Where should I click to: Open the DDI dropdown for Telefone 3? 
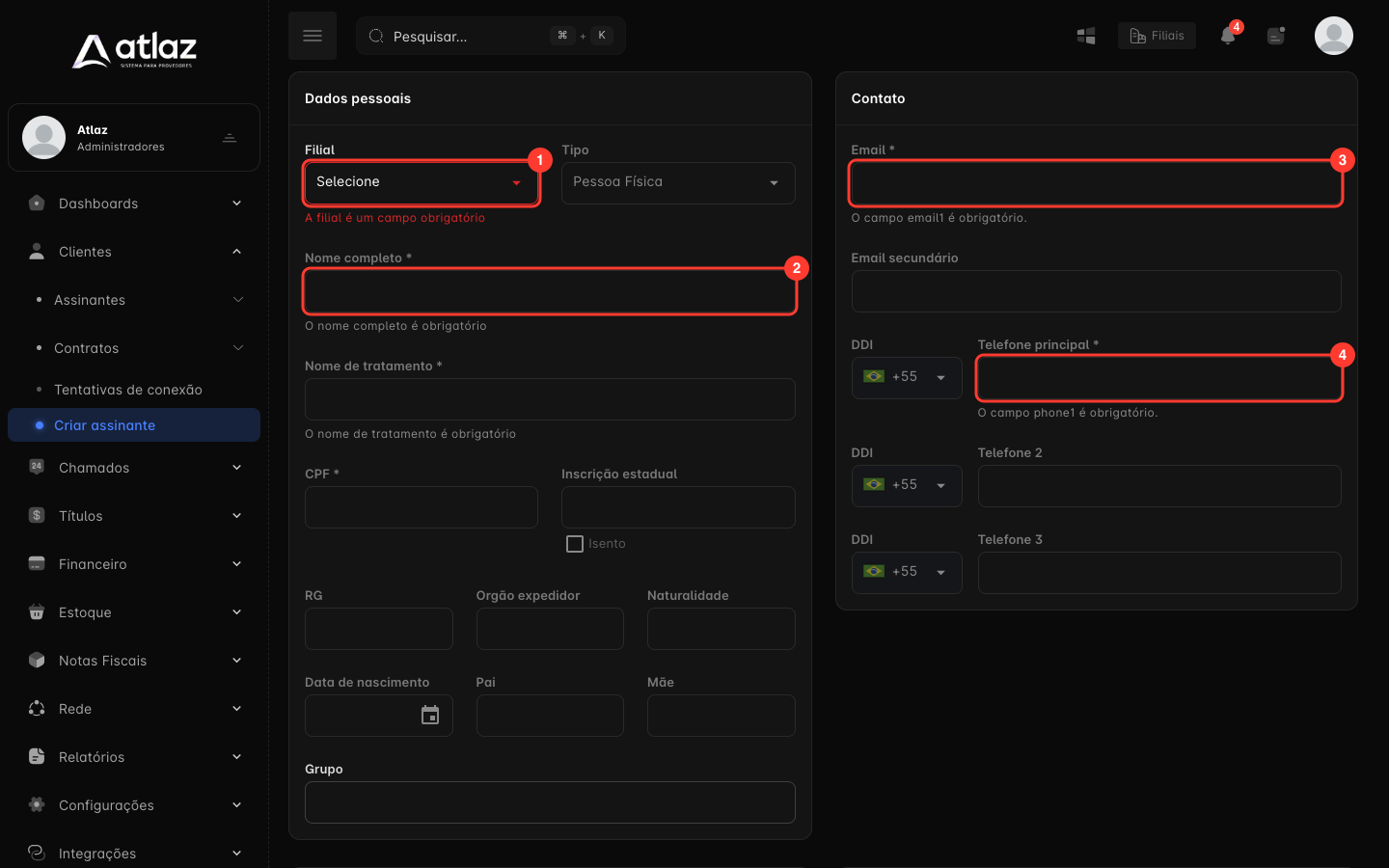click(x=907, y=572)
